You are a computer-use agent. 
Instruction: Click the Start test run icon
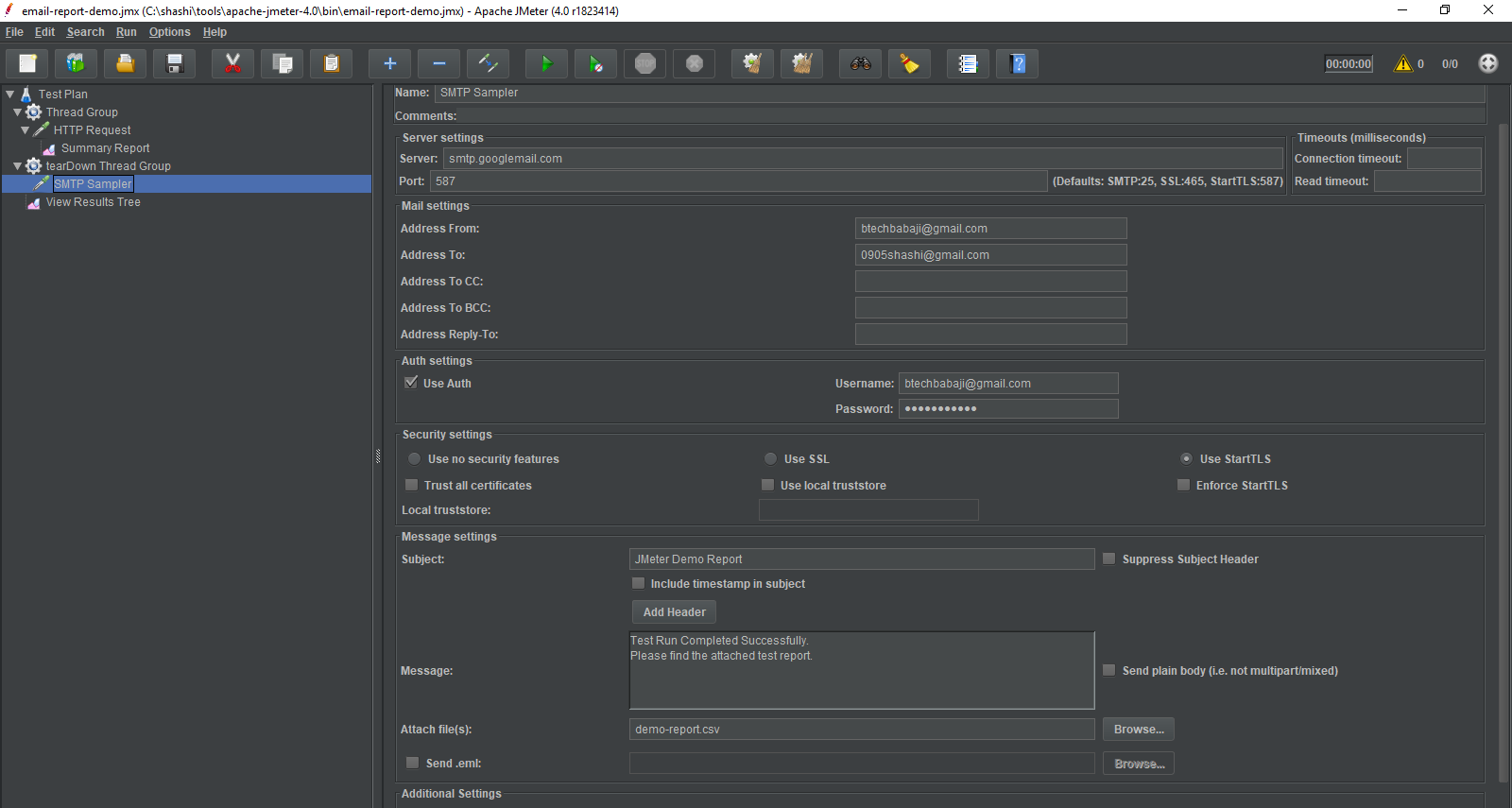(546, 64)
